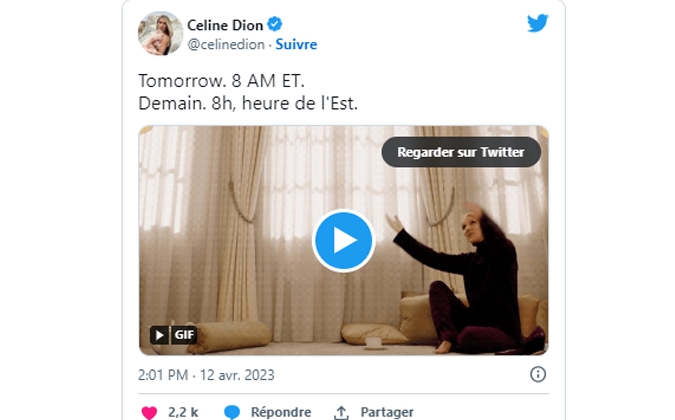
Task: Like the tweet with heart icon
Action: tap(149, 412)
